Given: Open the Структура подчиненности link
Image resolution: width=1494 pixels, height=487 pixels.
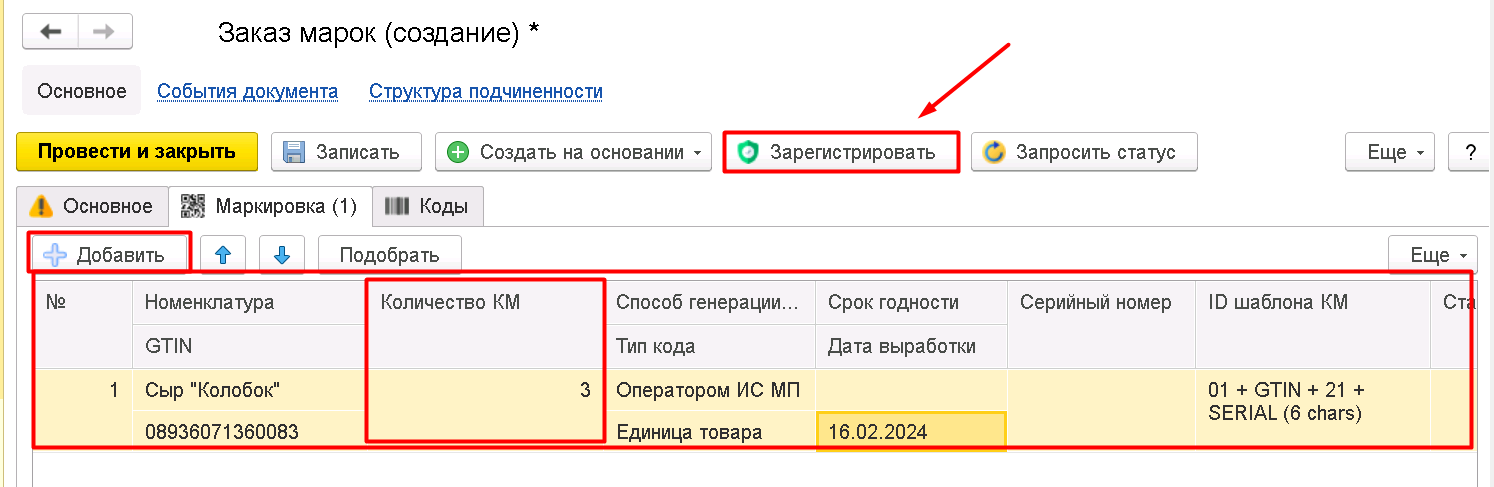Looking at the screenshot, I should coord(486,91).
